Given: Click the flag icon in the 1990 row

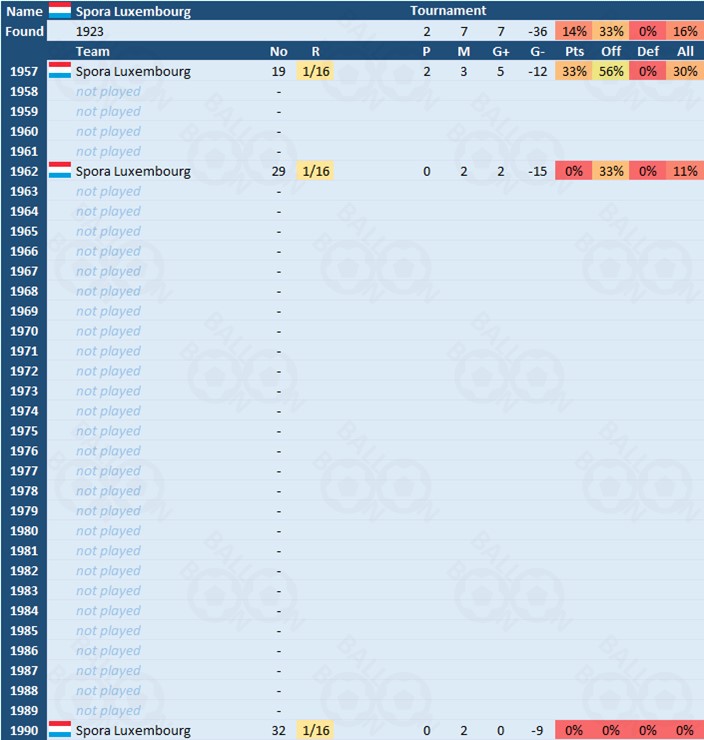Looking at the screenshot, I should click(59, 730).
